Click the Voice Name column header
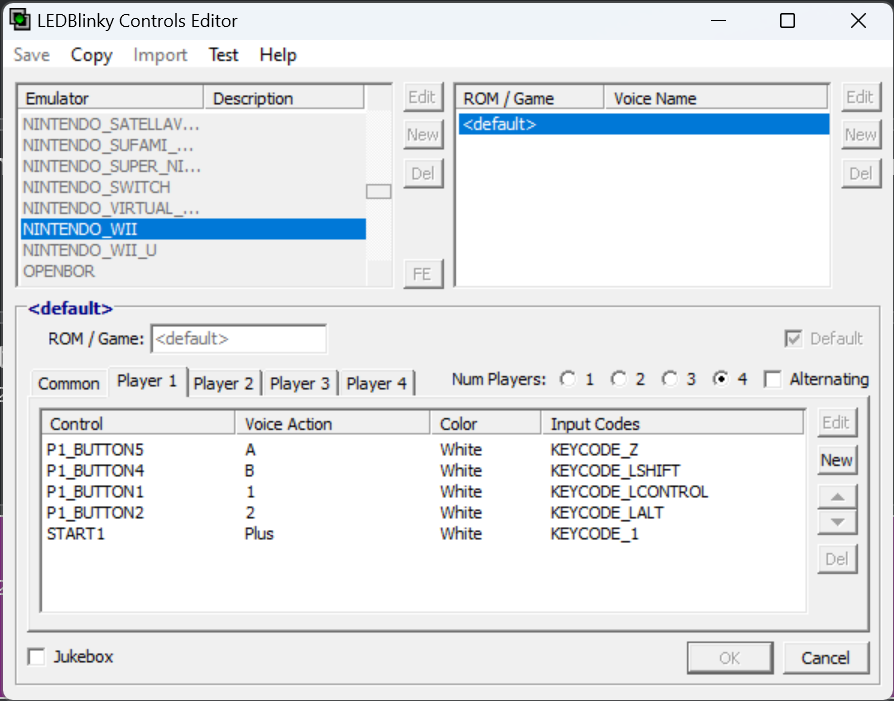Viewport: 894px width, 701px height. [716, 98]
